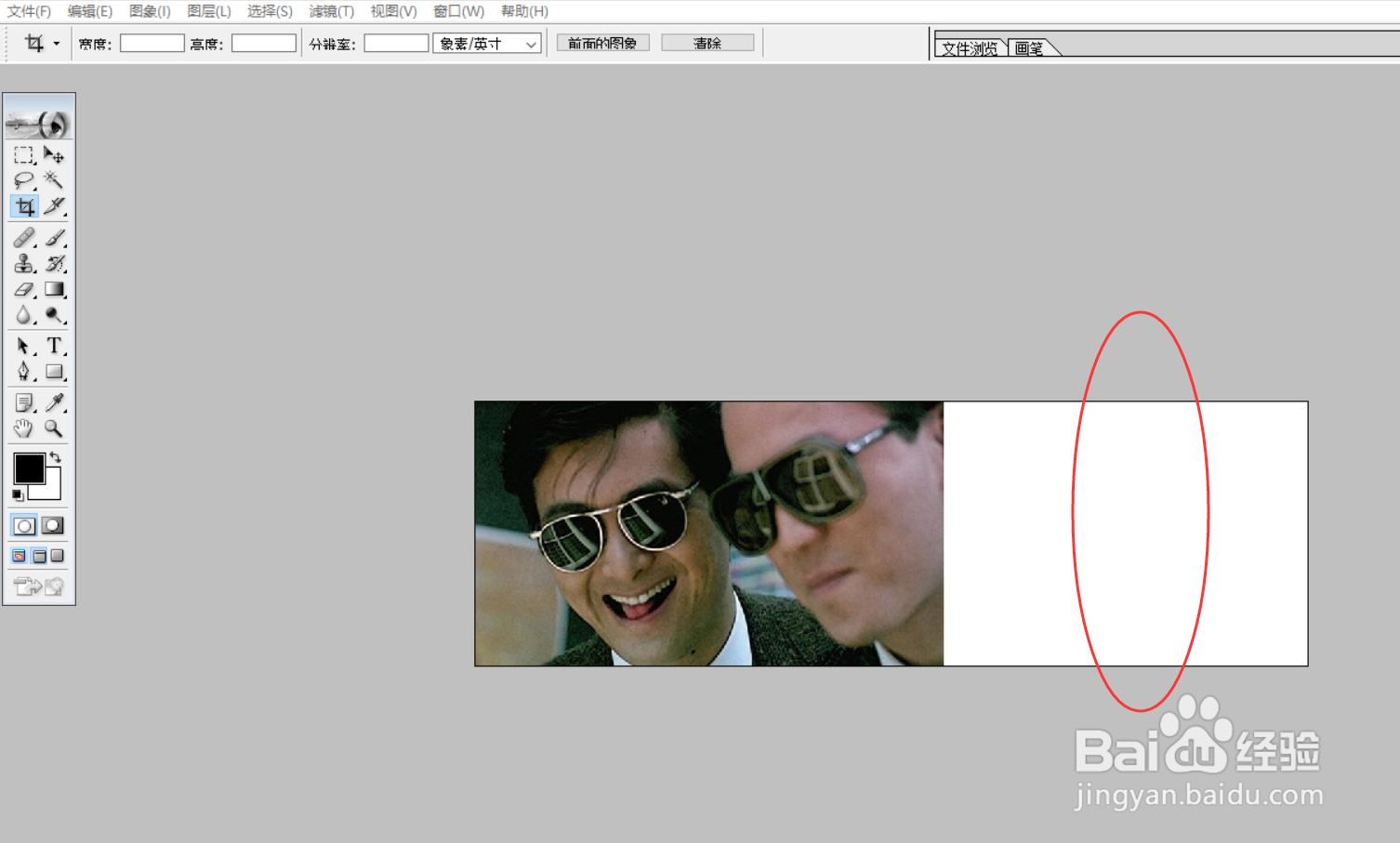Select the Rectangular Marquee tool

click(x=24, y=155)
